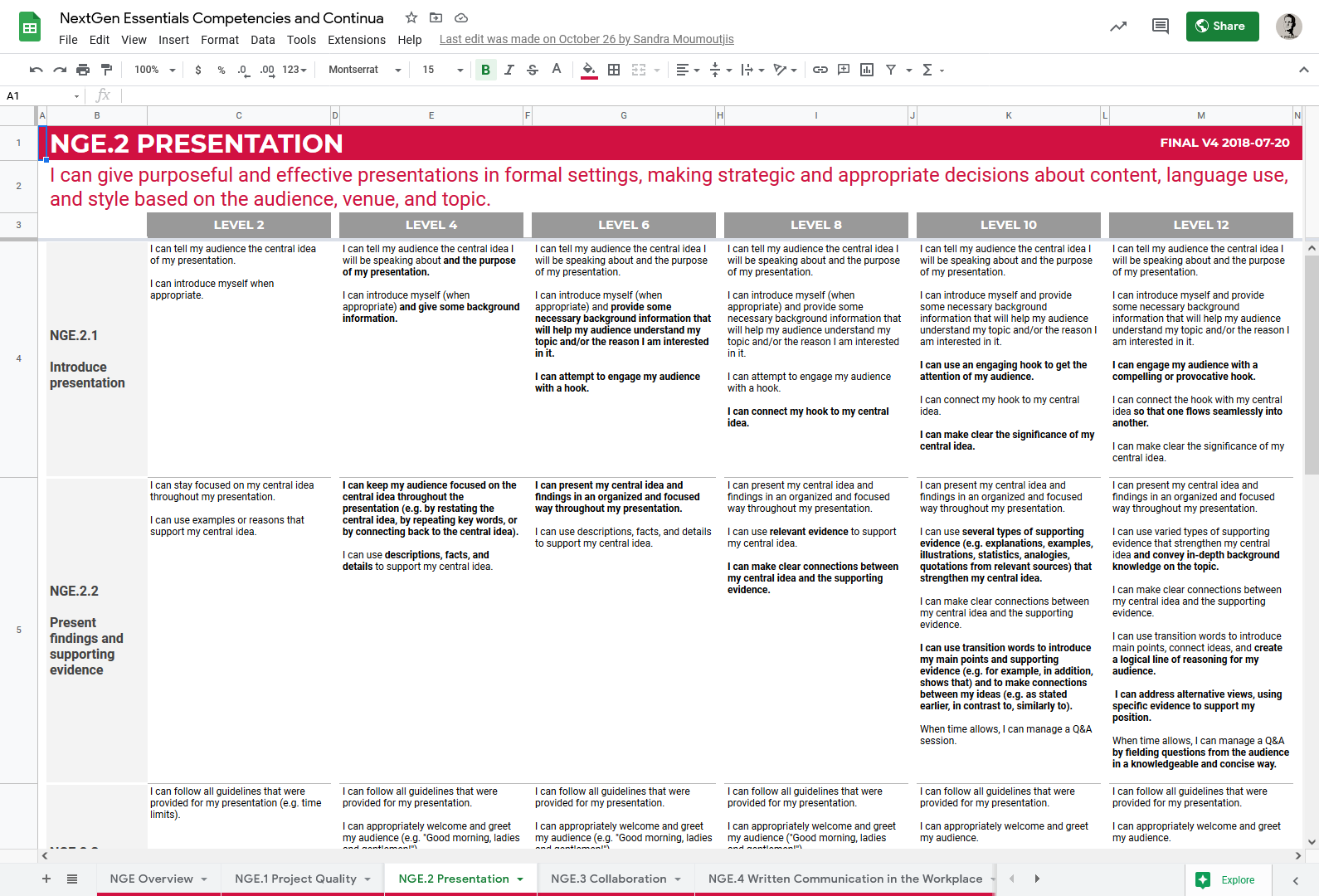The width and height of the screenshot is (1319, 896).
Task: Expand the font size 15 dropdown
Action: tap(442, 70)
